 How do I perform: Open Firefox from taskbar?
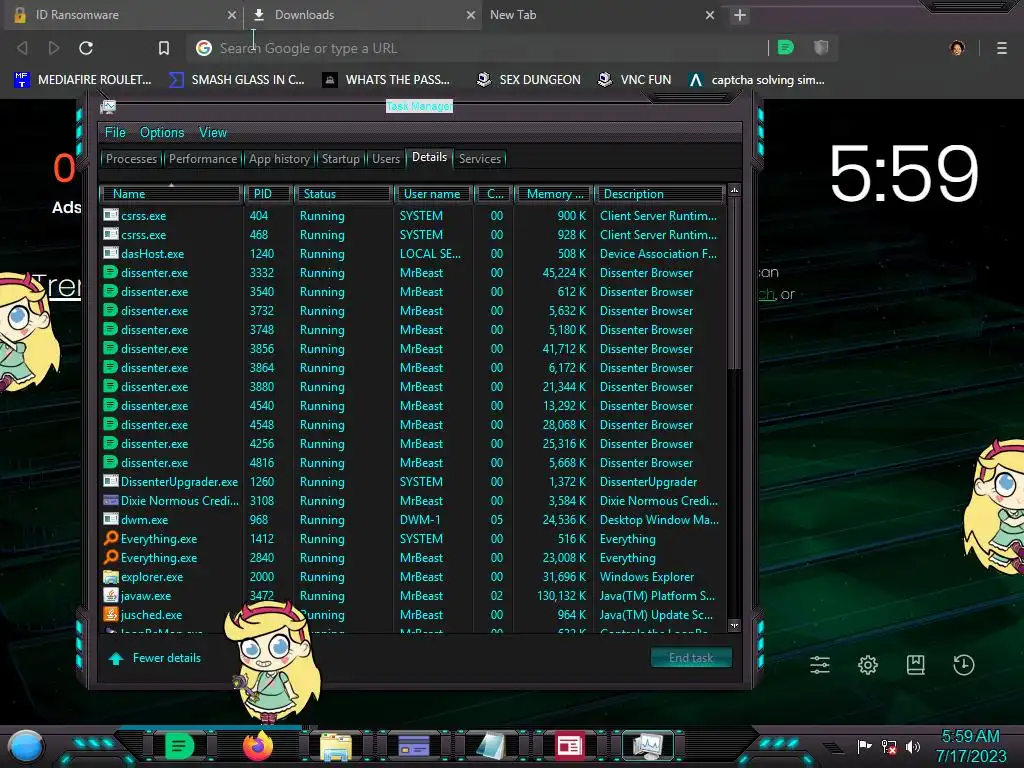point(258,746)
